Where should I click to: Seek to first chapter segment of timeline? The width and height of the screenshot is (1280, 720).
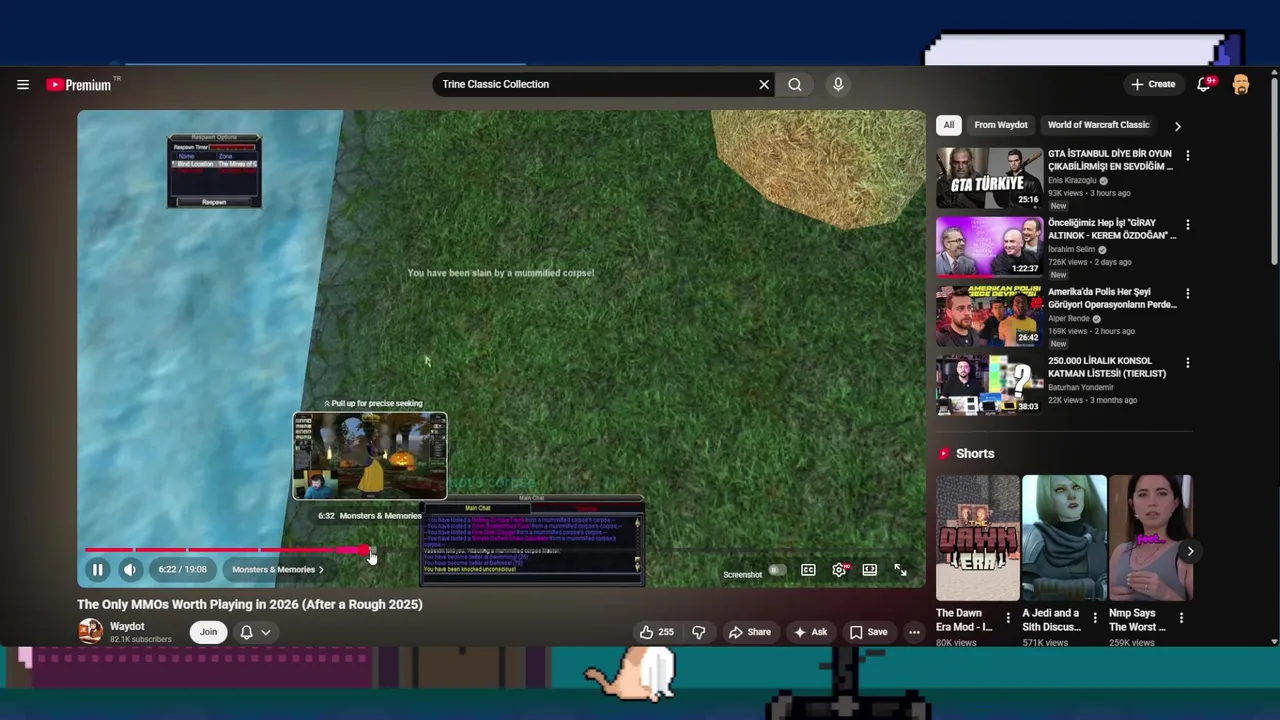(x=108, y=550)
